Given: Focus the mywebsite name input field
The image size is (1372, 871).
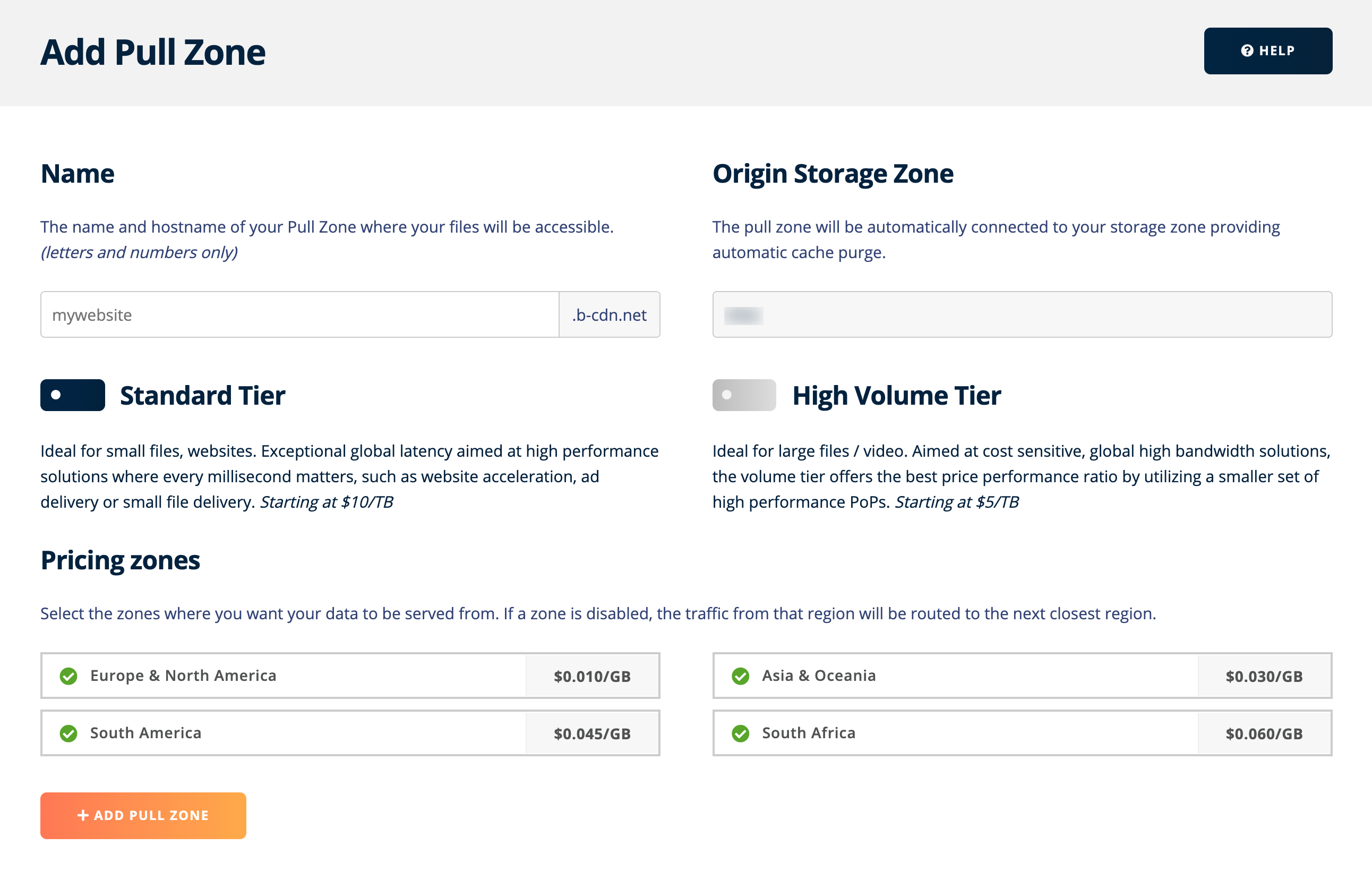Looking at the screenshot, I should coord(299,314).
